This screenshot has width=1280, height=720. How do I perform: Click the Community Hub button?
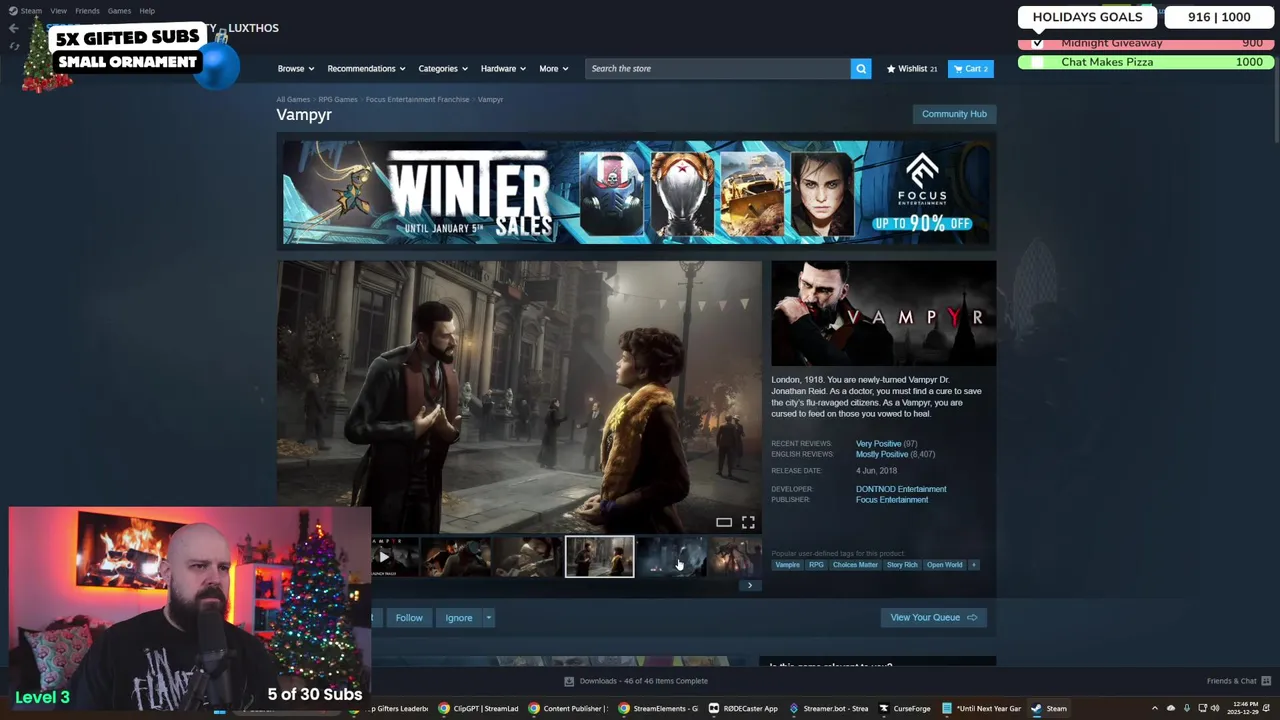pos(954,114)
